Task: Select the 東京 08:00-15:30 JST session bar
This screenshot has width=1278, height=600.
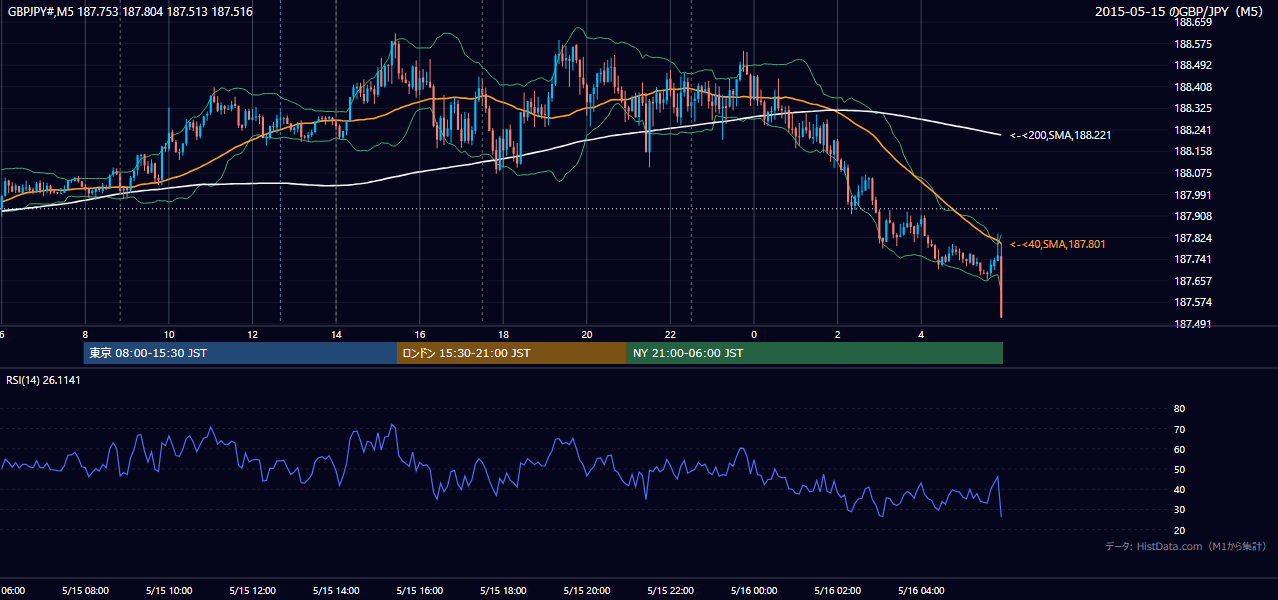Action: tap(240, 353)
